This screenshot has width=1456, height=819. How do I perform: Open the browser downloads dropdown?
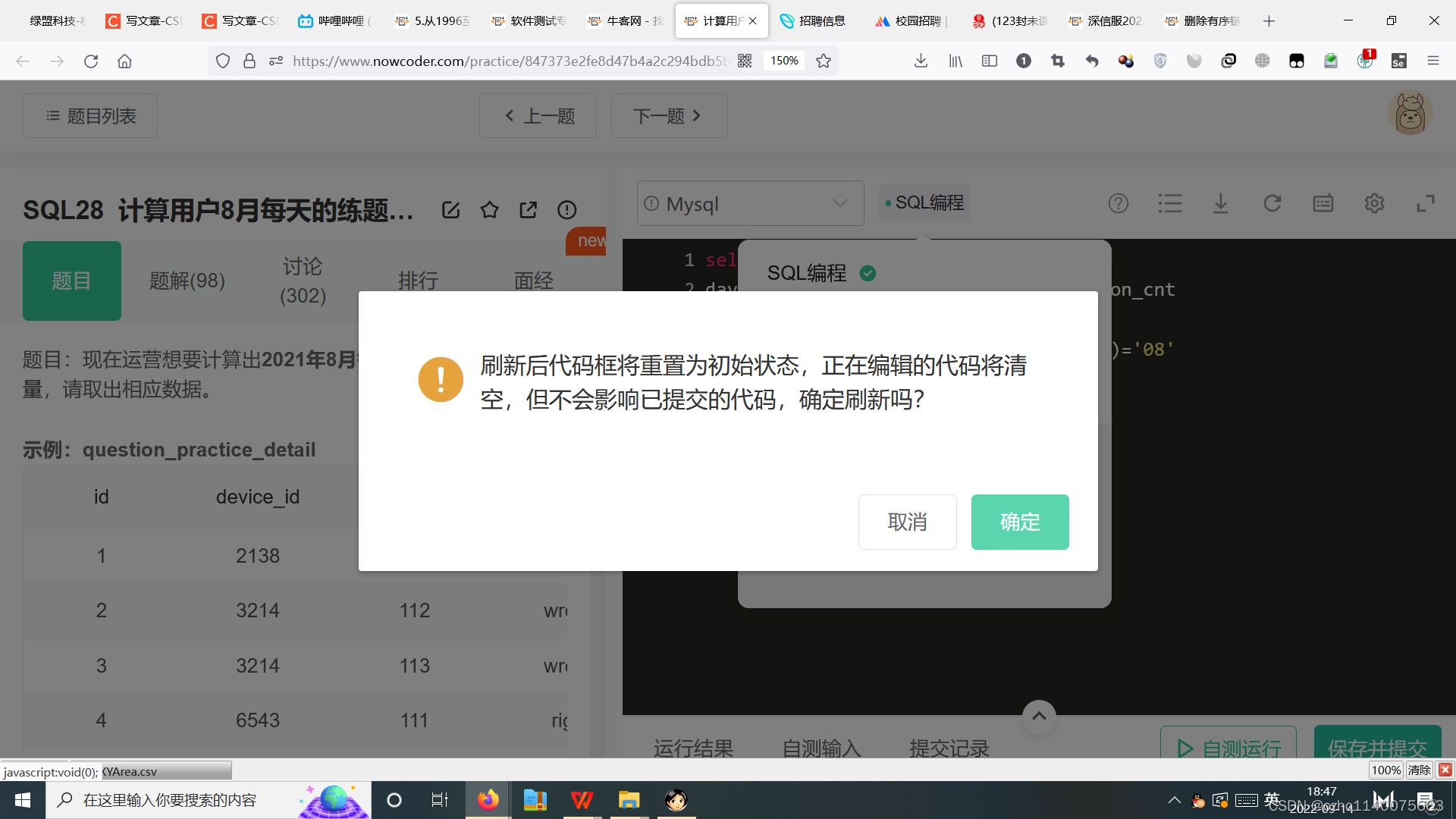[x=921, y=61]
